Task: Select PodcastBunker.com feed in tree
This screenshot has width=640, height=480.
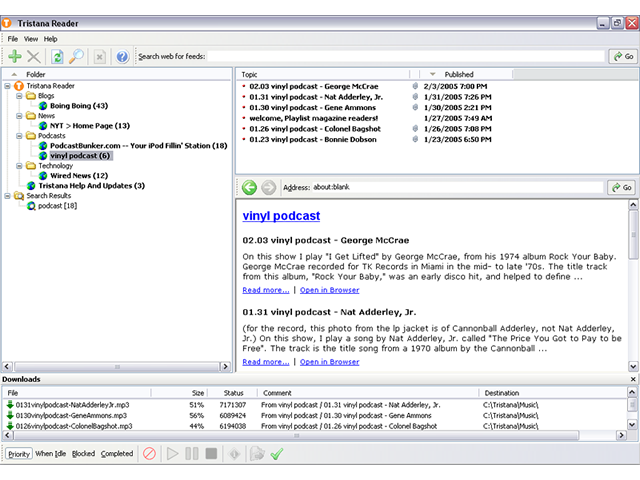Action: (138, 146)
